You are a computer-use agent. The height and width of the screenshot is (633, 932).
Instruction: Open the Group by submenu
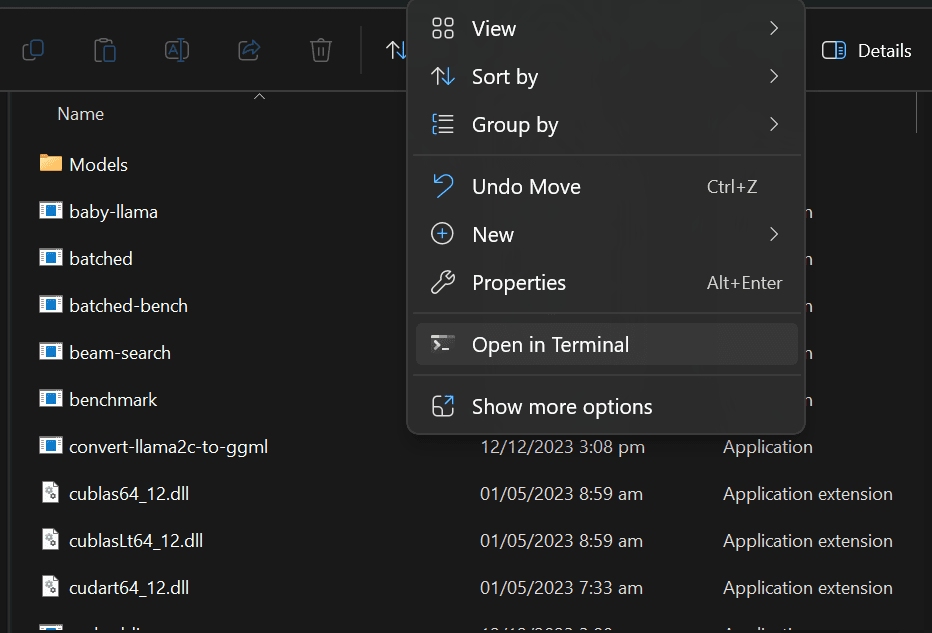coord(606,125)
